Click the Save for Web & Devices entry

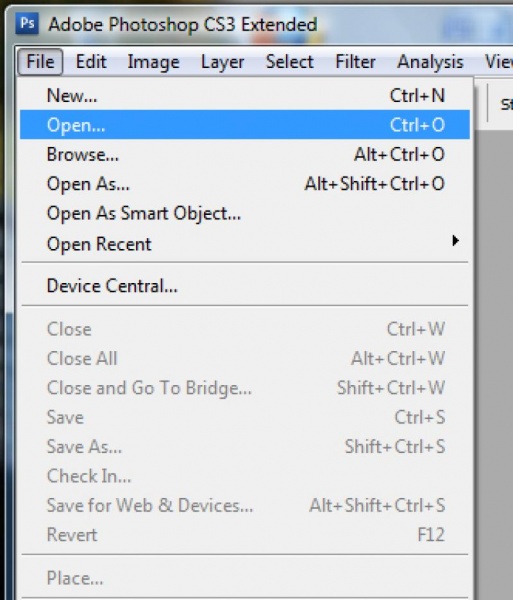coord(245,505)
